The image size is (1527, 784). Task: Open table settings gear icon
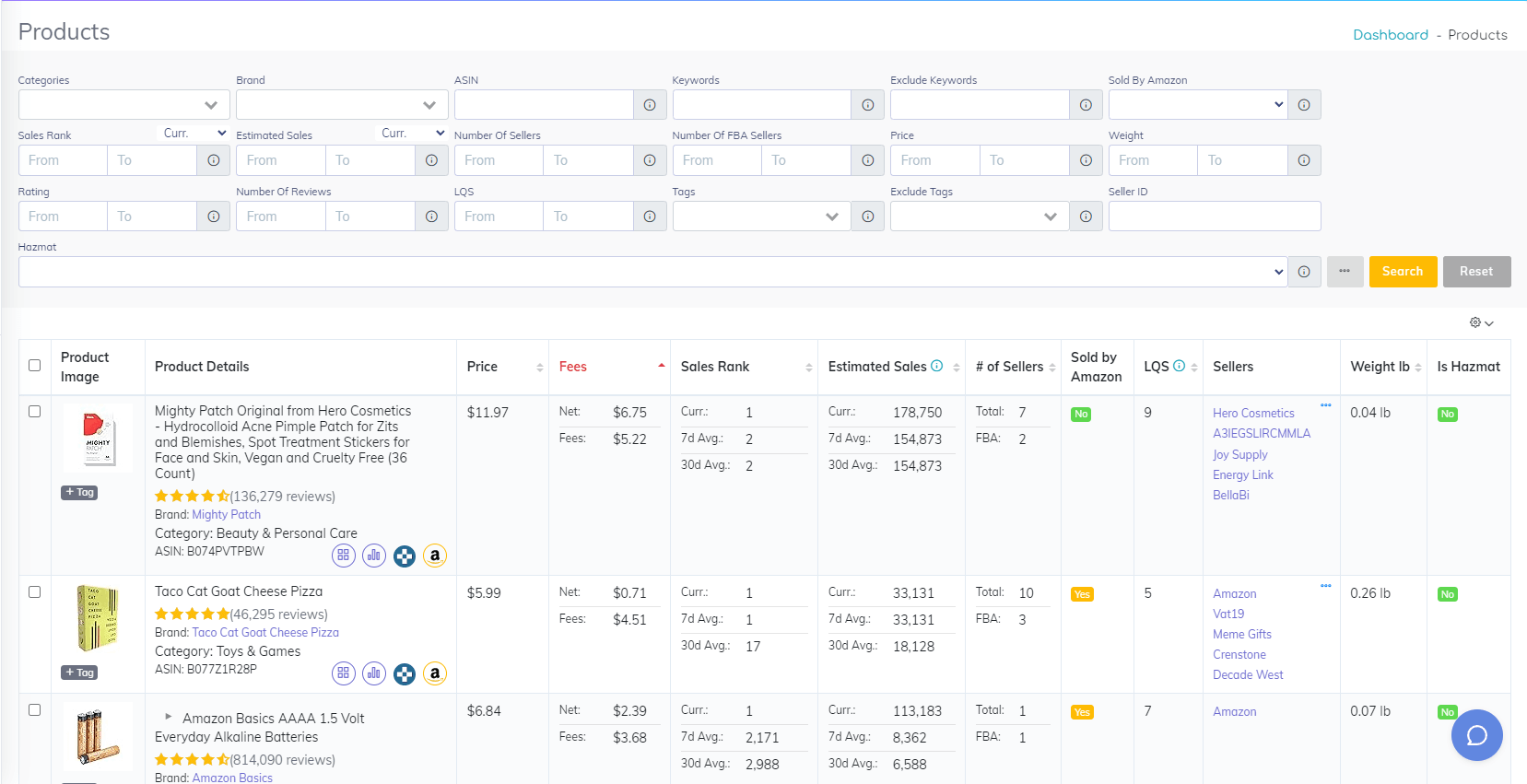[x=1481, y=322]
